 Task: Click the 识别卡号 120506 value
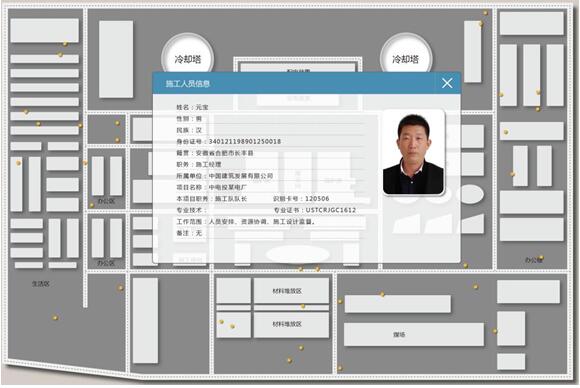coord(317,199)
